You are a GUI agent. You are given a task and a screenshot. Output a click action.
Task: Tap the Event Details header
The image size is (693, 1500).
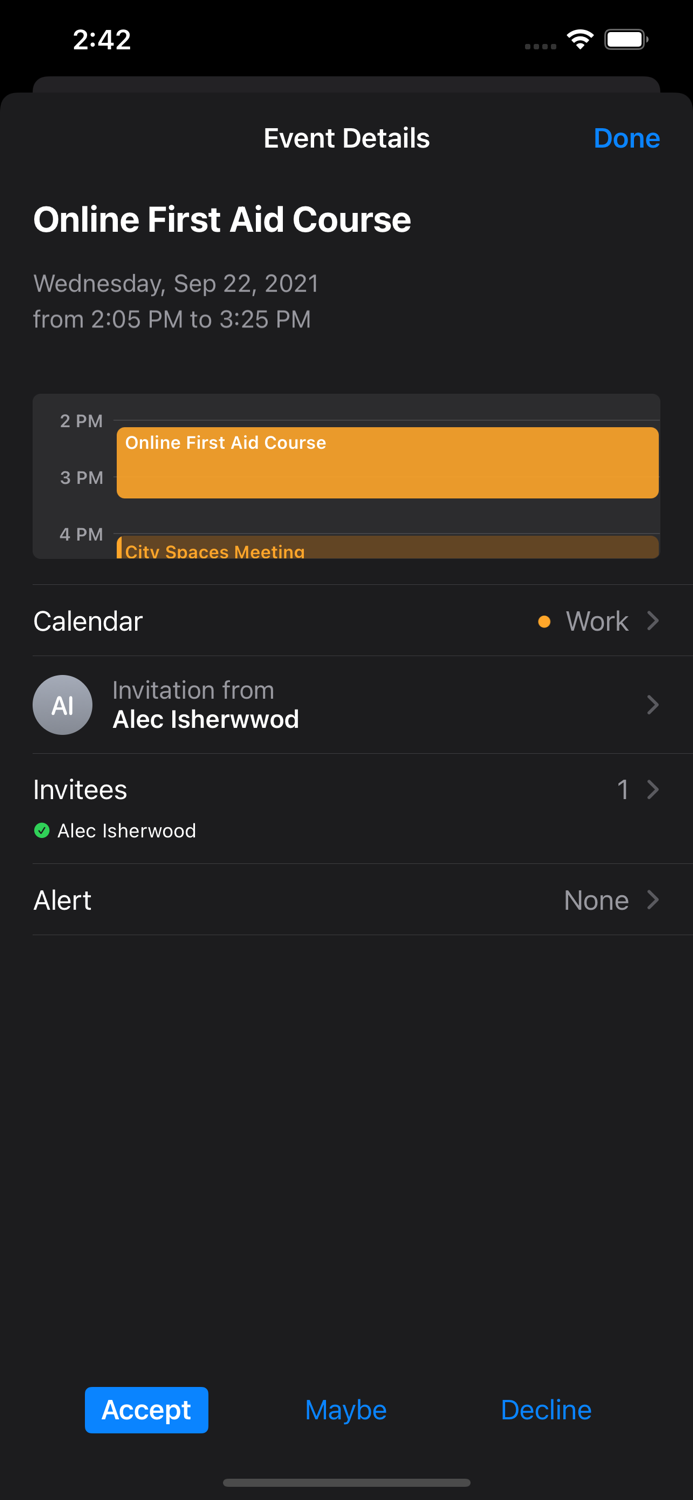point(346,138)
